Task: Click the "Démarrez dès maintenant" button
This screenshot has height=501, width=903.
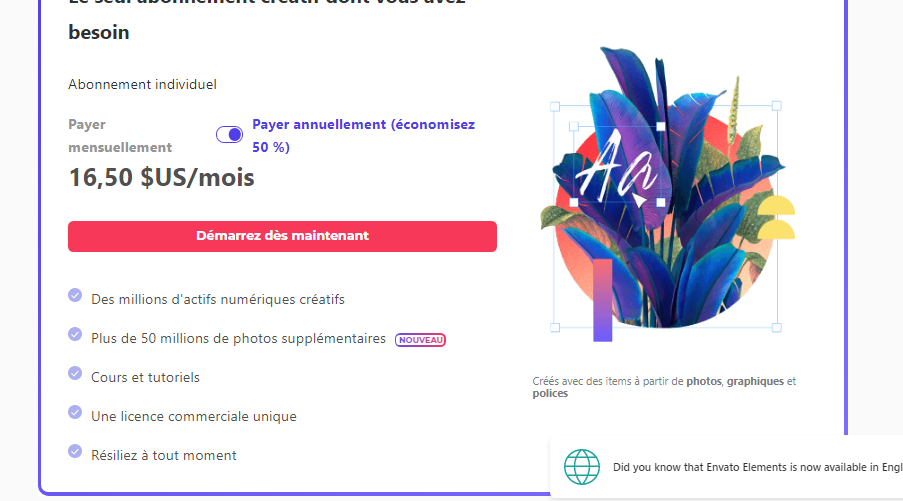Action: (282, 236)
